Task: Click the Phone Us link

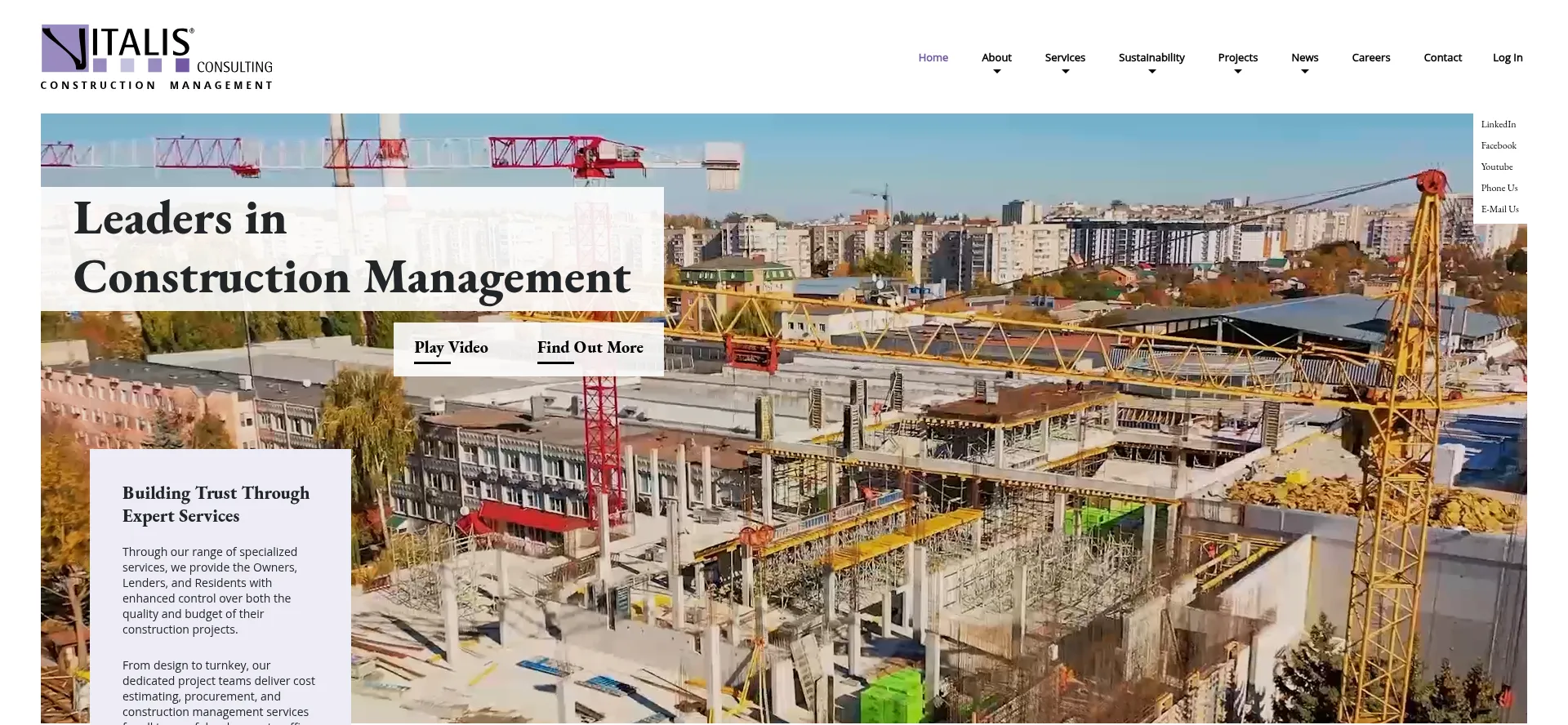Action: [1499, 188]
